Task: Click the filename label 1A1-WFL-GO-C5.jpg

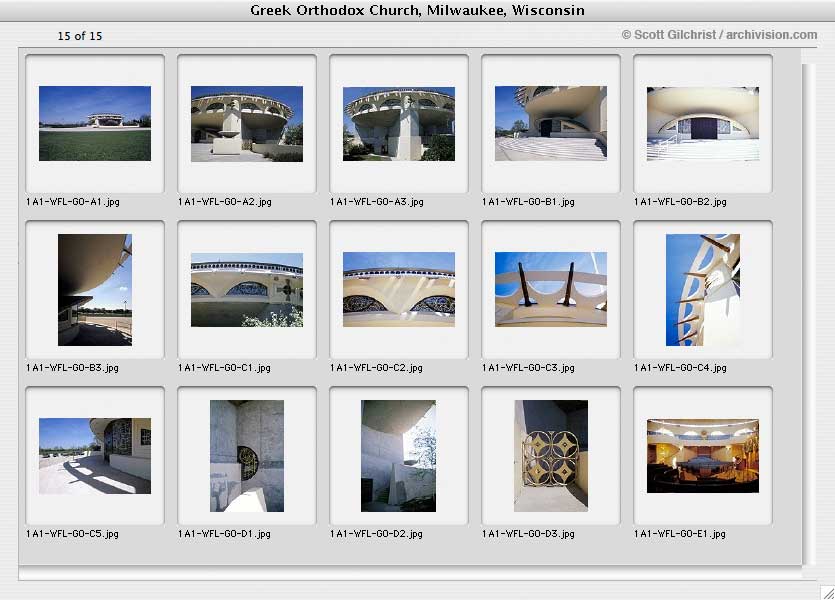Action: (72, 534)
